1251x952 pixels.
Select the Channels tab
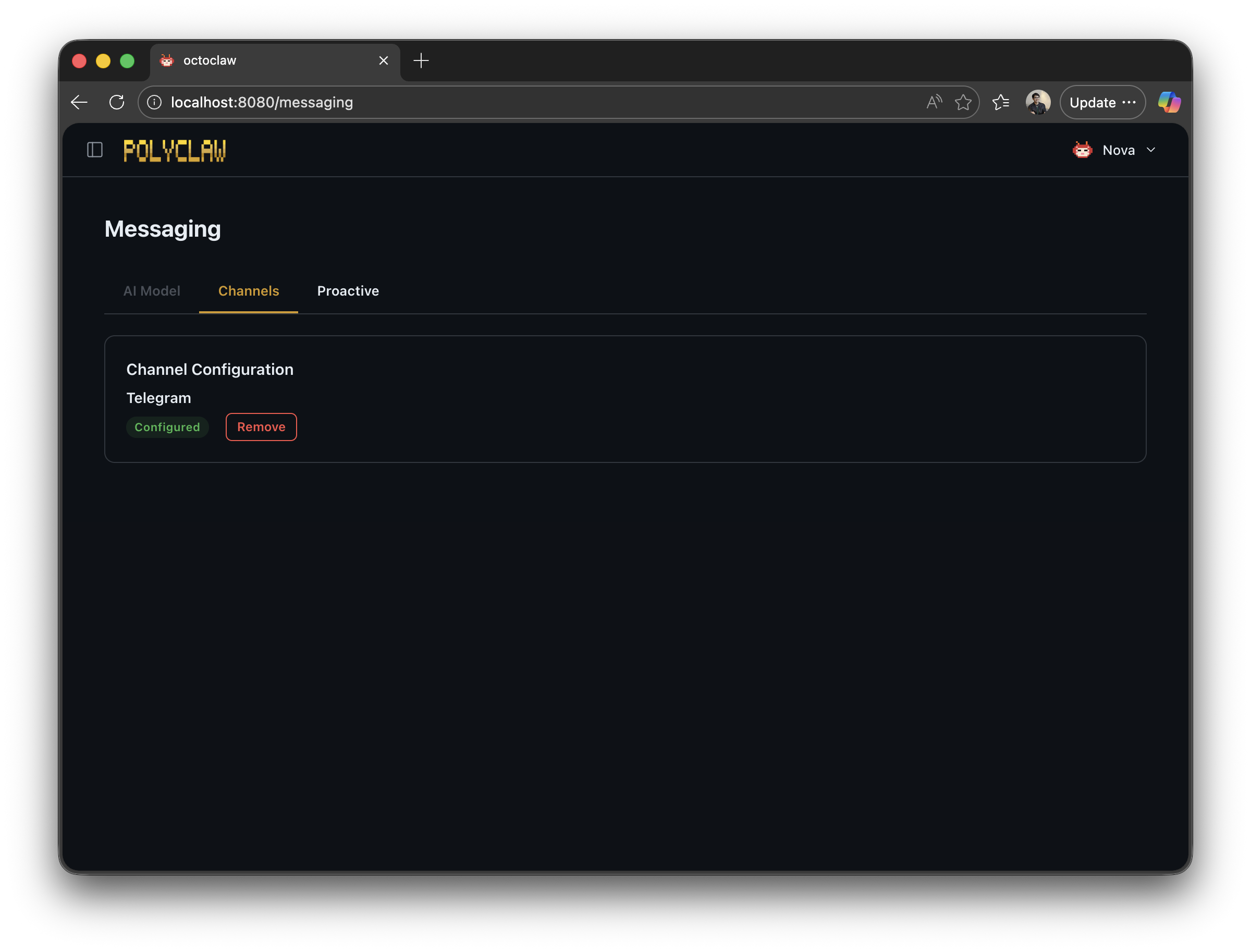(249, 291)
